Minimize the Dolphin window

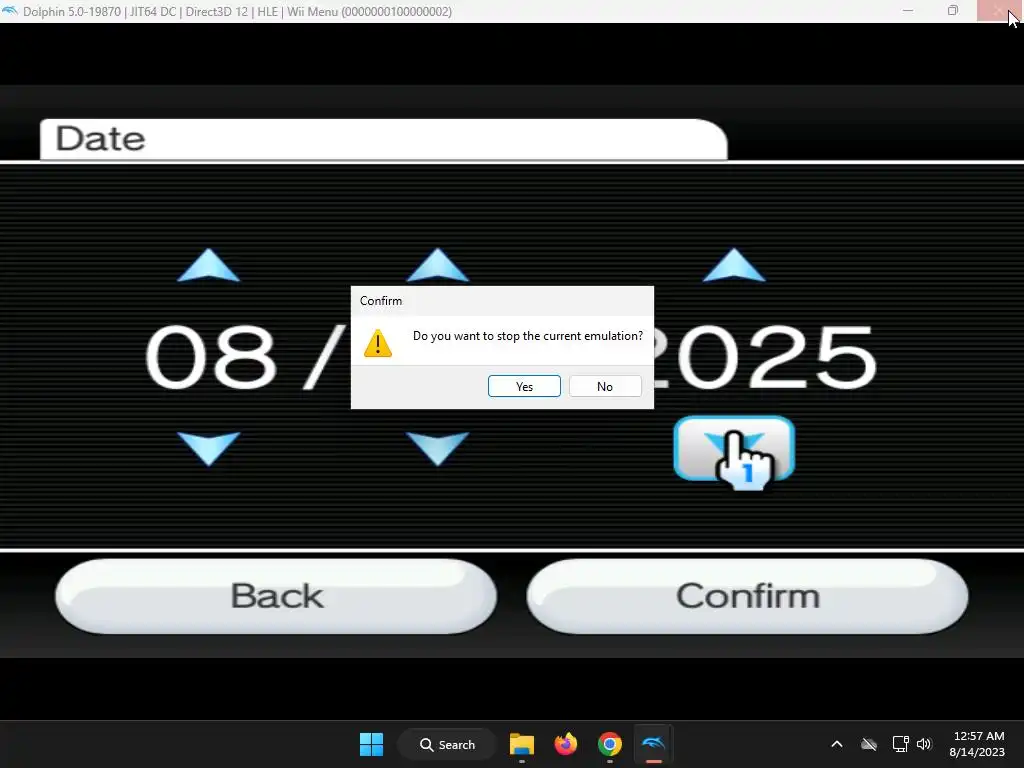pyautogui.click(x=908, y=11)
